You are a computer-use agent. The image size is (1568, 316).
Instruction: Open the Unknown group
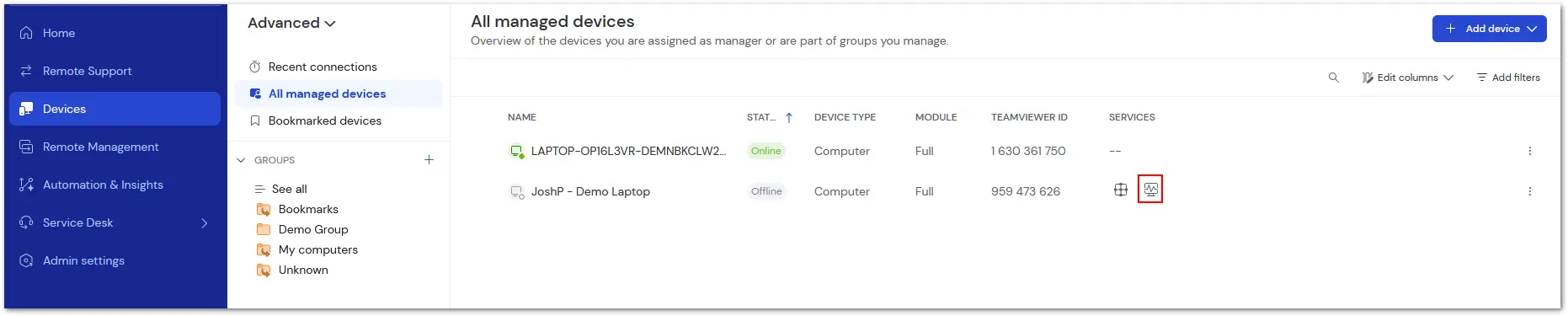(303, 270)
